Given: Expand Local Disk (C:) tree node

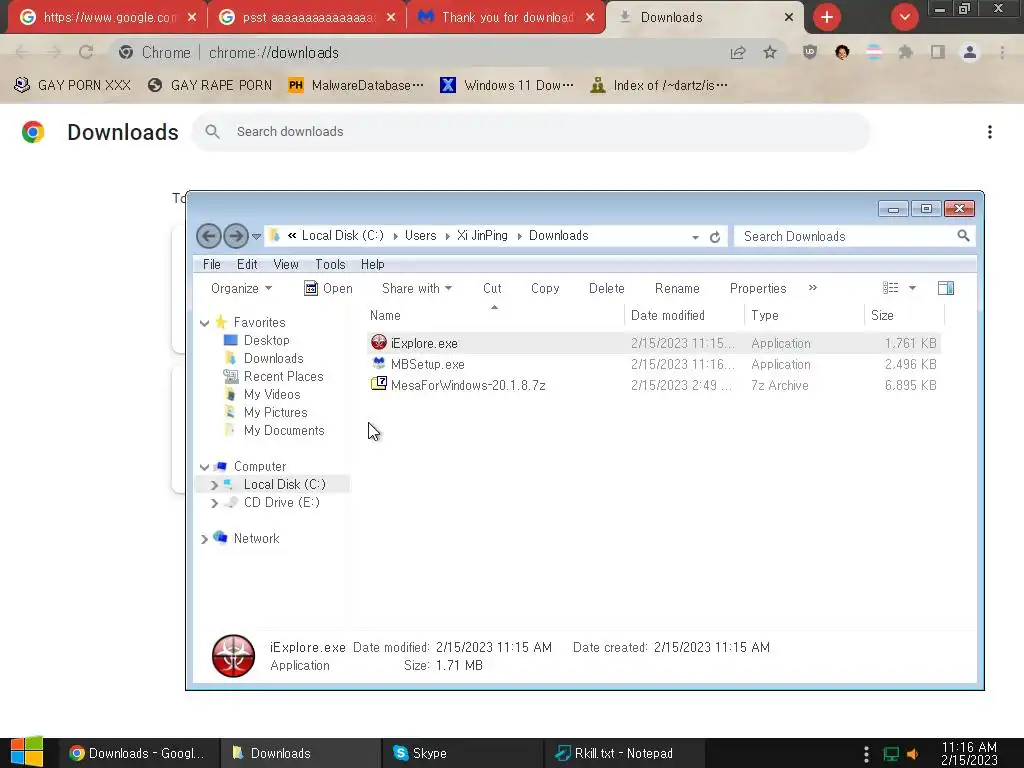Looking at the screenshot, I should (x=214, y=485).
